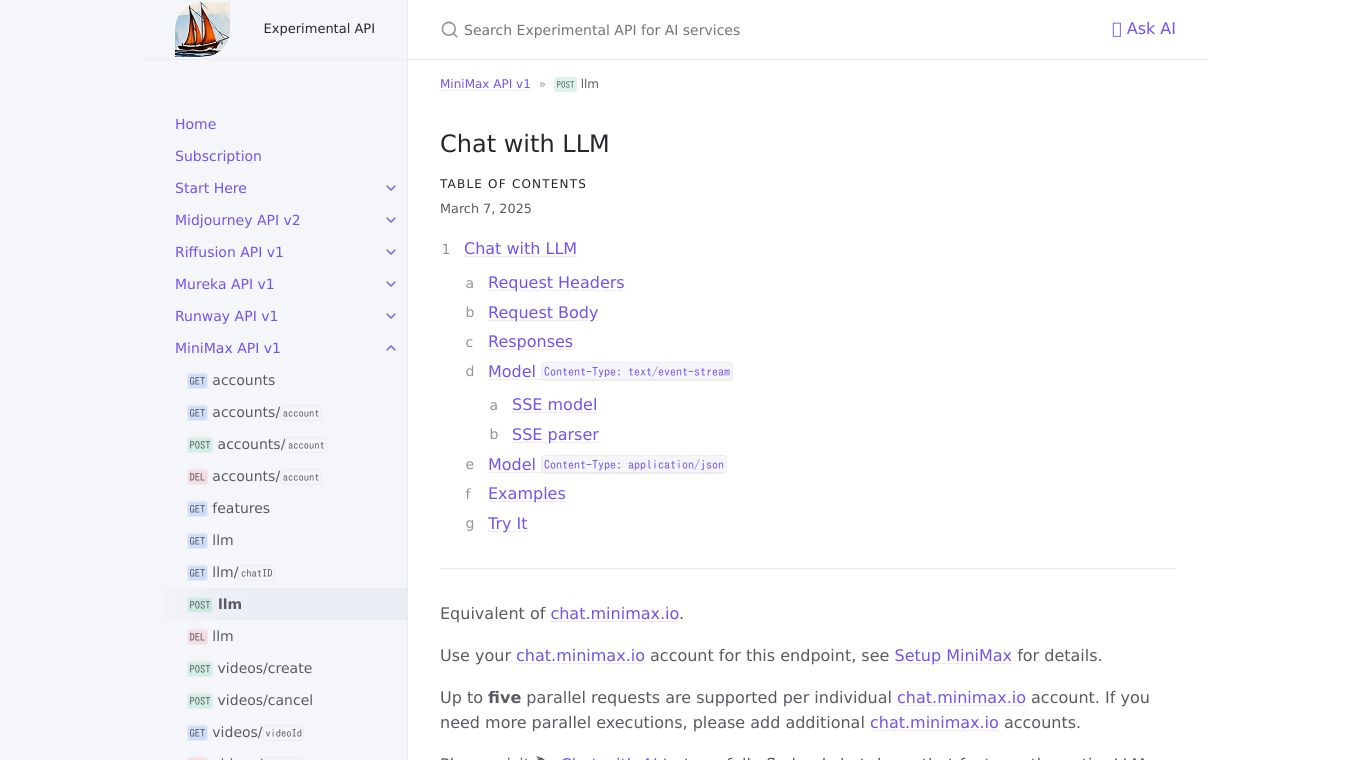
Task: Click the sailboat logo icon
Action: click(x=202, y=29)
